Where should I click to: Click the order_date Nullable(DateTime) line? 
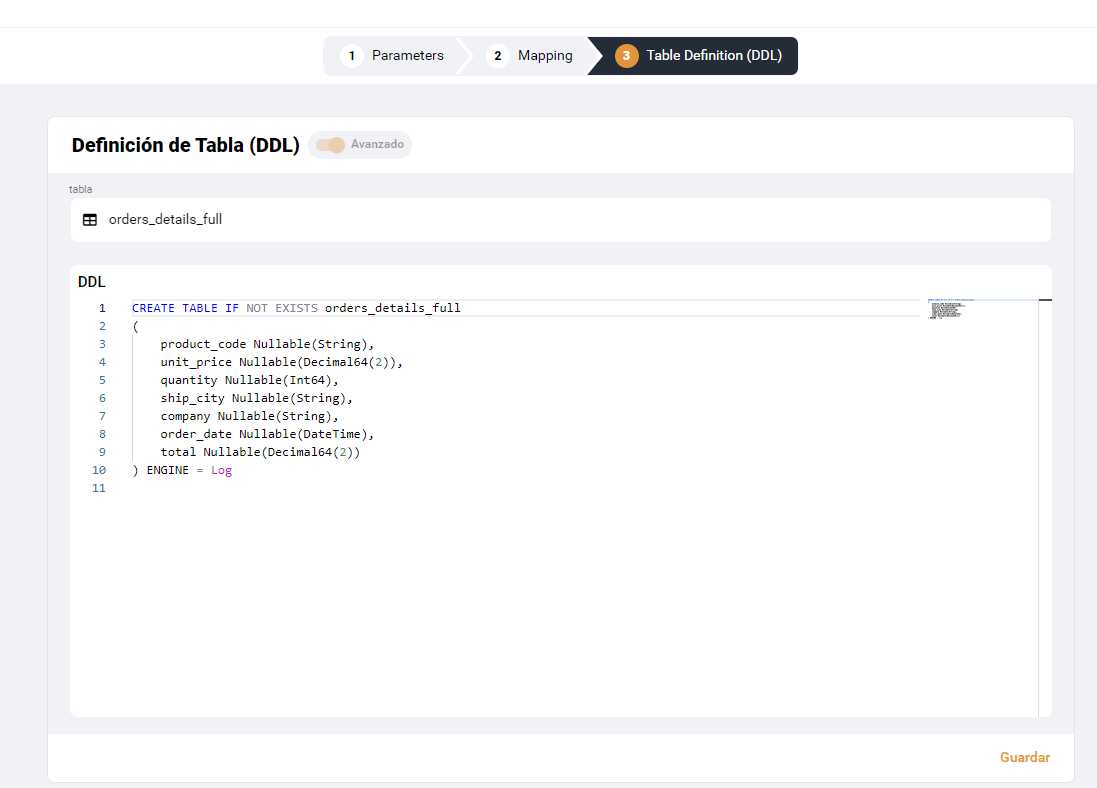[x=266, y=434]
